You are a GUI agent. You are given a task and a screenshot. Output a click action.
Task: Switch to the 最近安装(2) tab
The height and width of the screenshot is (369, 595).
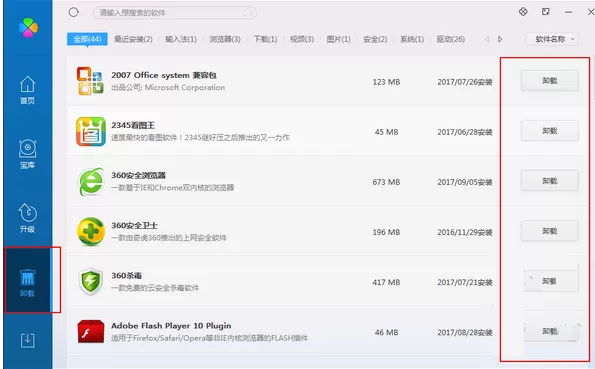(x=133, y=39)
